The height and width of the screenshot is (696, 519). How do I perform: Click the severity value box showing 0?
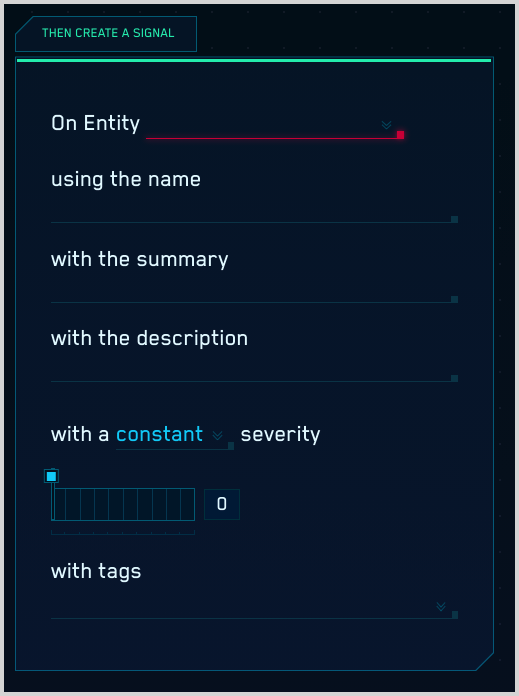pos(222,504)
